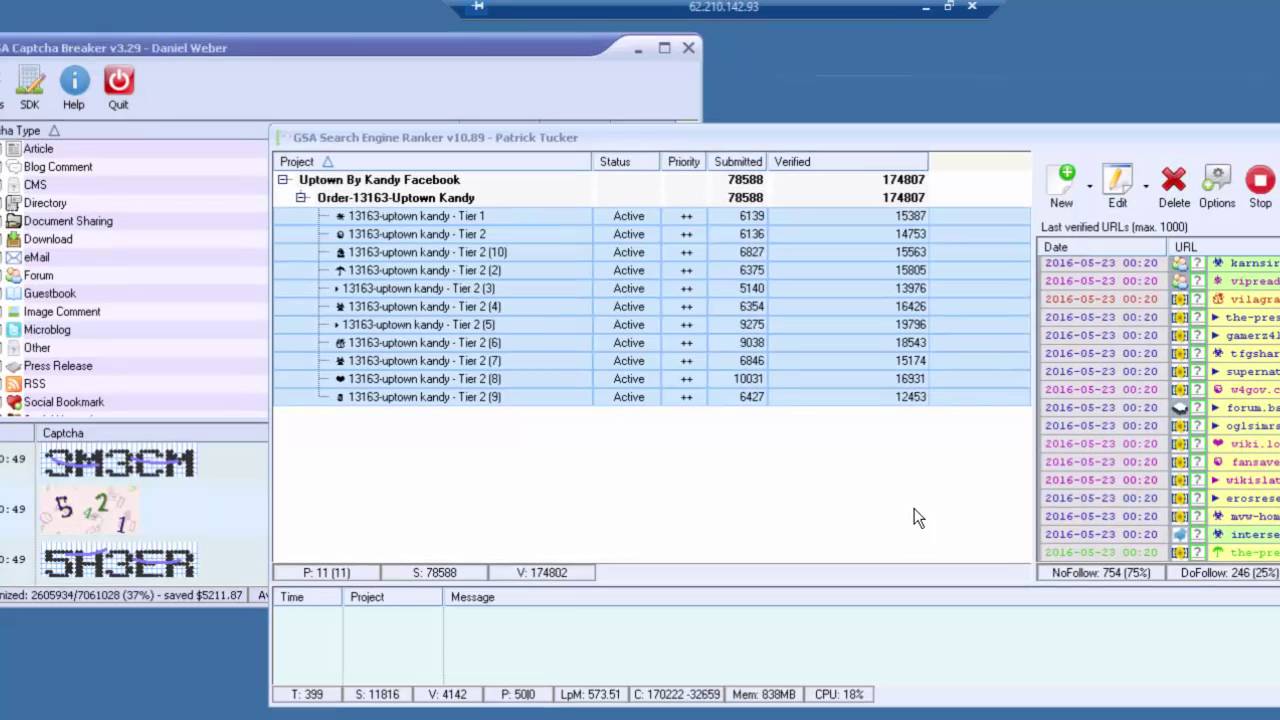Click status bar entry Mem: 838MB
This screenshot has height=720, width=1280.
[x=765, y=694]
